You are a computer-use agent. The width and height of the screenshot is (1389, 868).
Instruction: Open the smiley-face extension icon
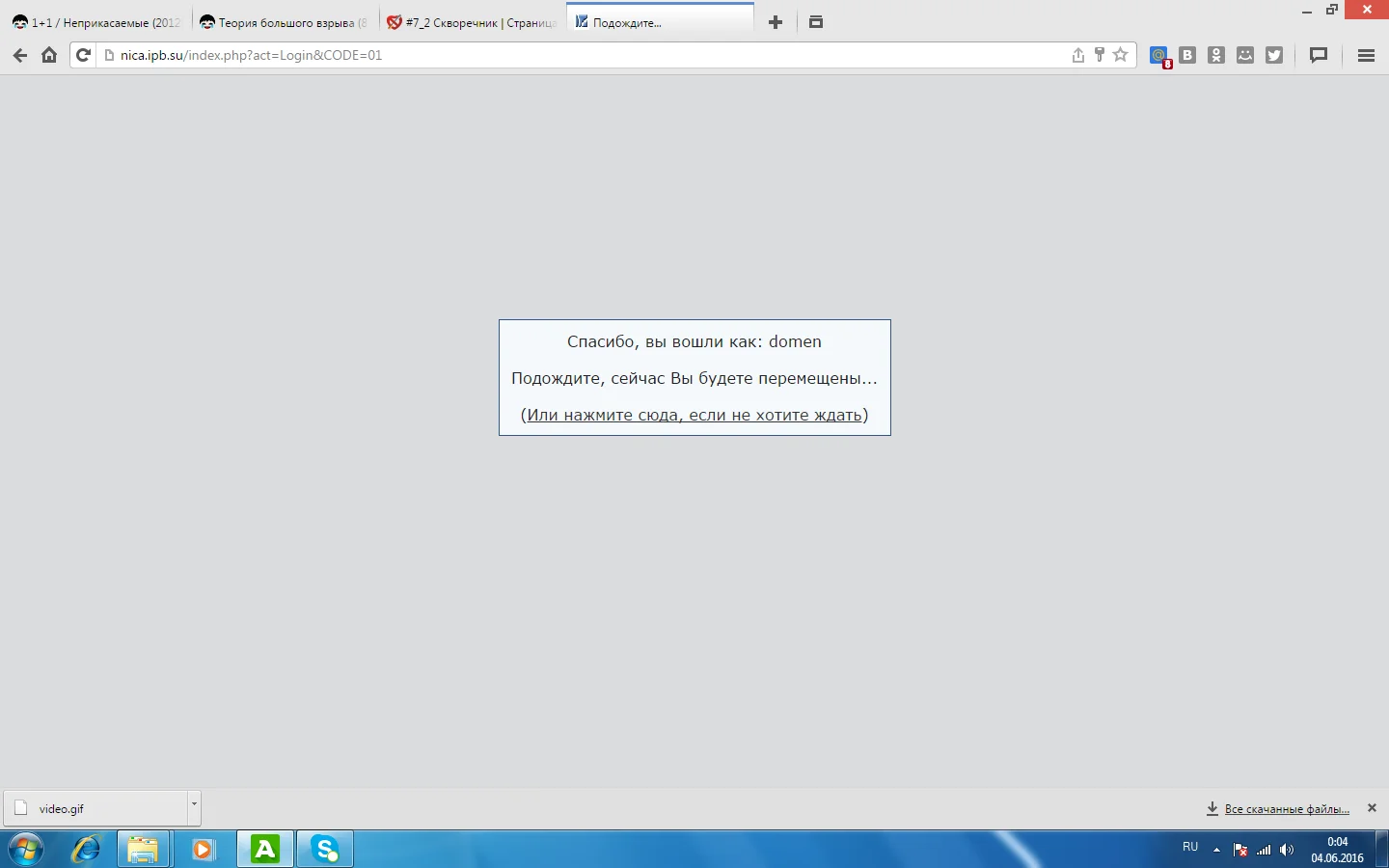[1245, 55]
